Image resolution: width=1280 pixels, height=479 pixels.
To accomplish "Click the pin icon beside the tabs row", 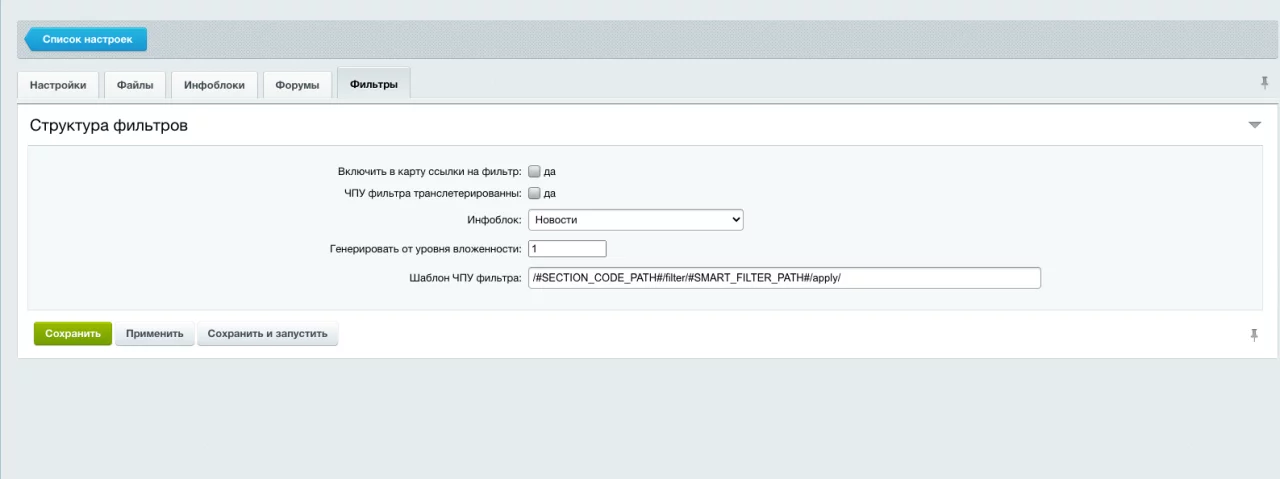I will tap(1264, 83).
